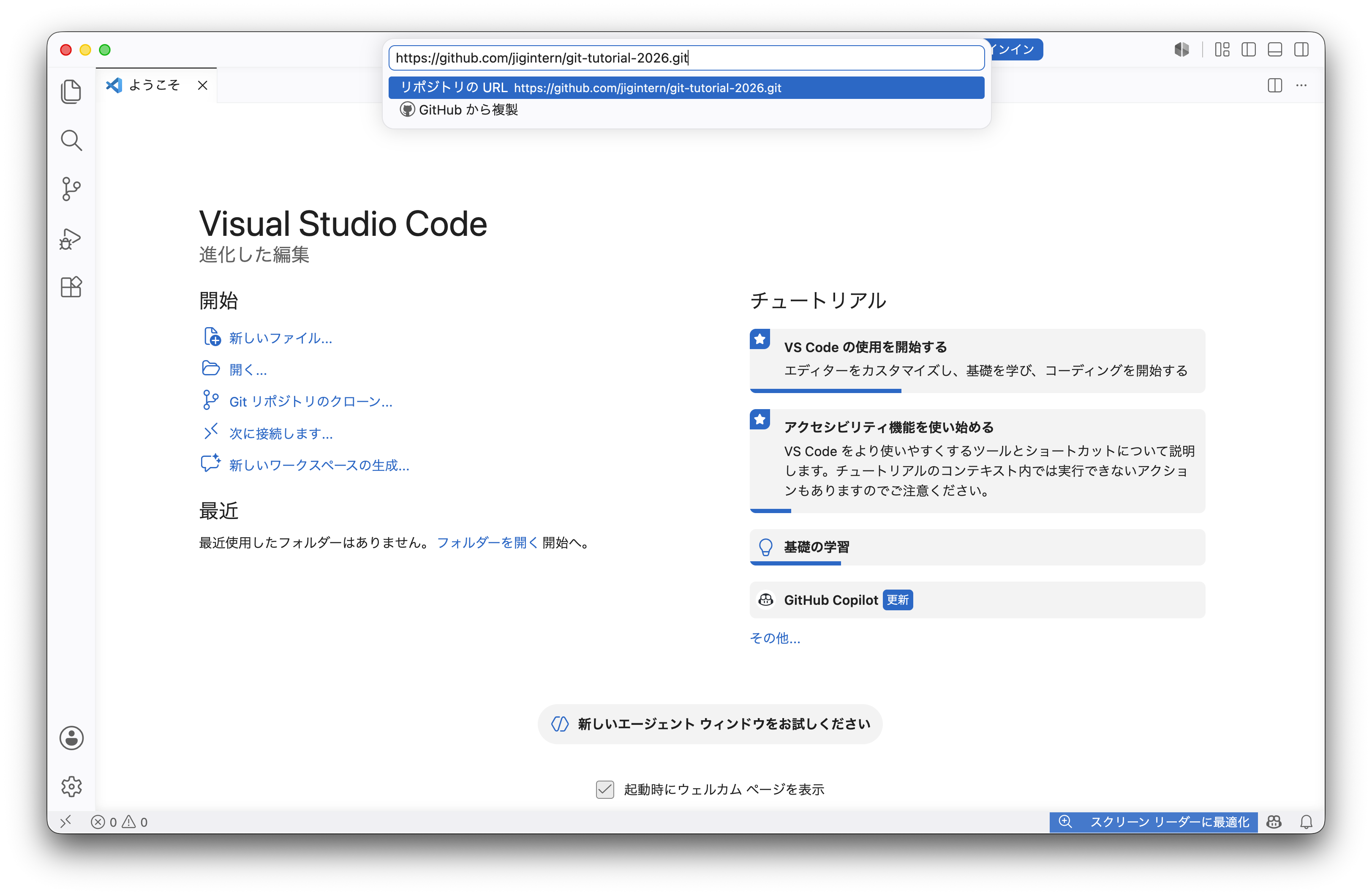Open the GitHub Copilot walkthrough
This screenshot has width=1372, height=896.
point(977,599)
